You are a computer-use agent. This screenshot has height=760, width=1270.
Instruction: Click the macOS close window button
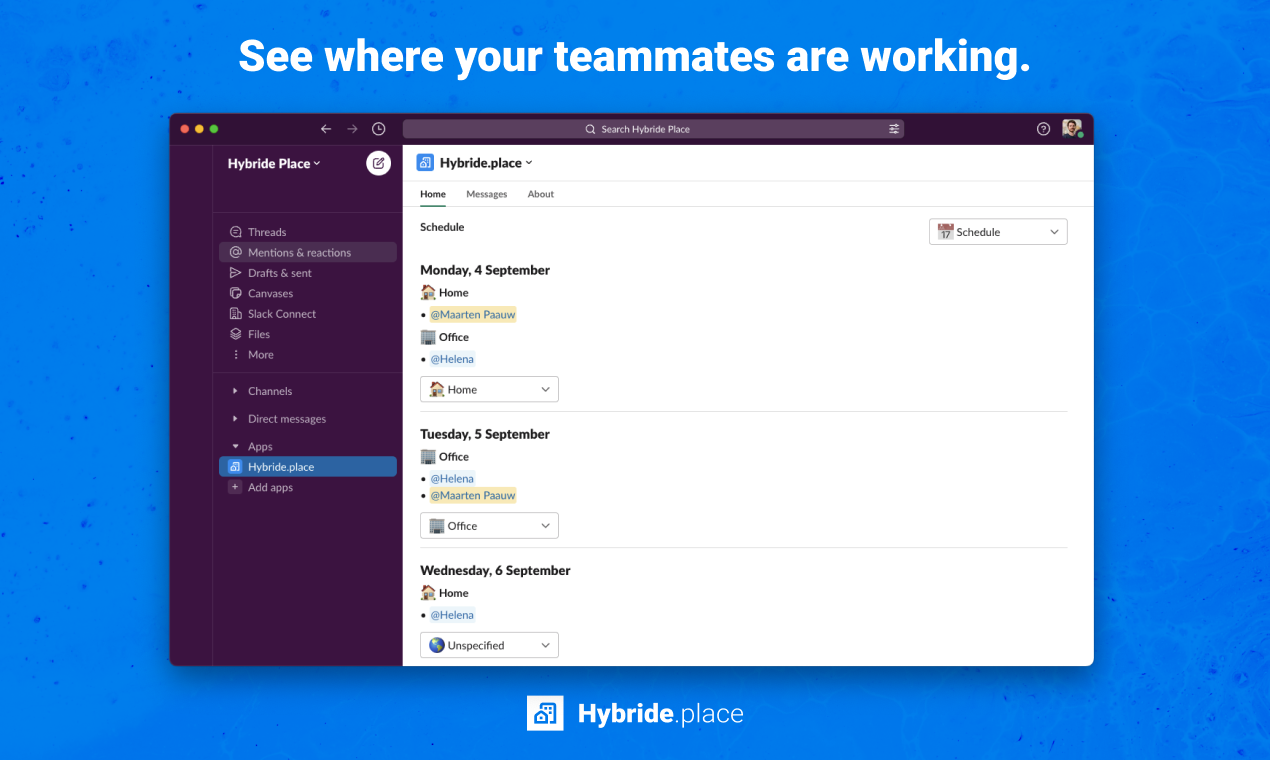click(184, 129)
